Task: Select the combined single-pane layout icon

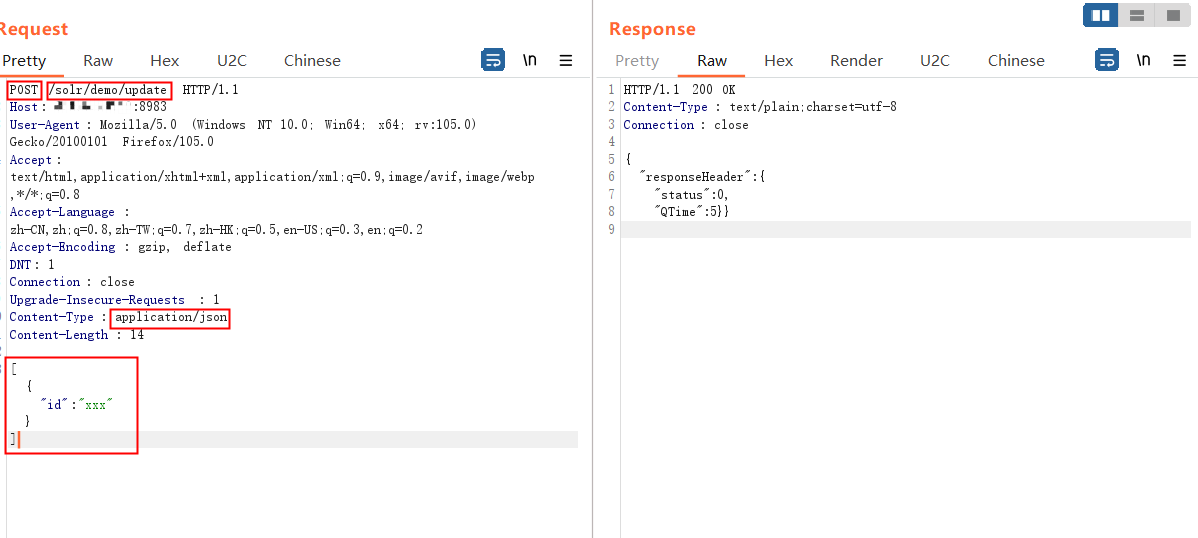Action: [x=1172, y=15]
